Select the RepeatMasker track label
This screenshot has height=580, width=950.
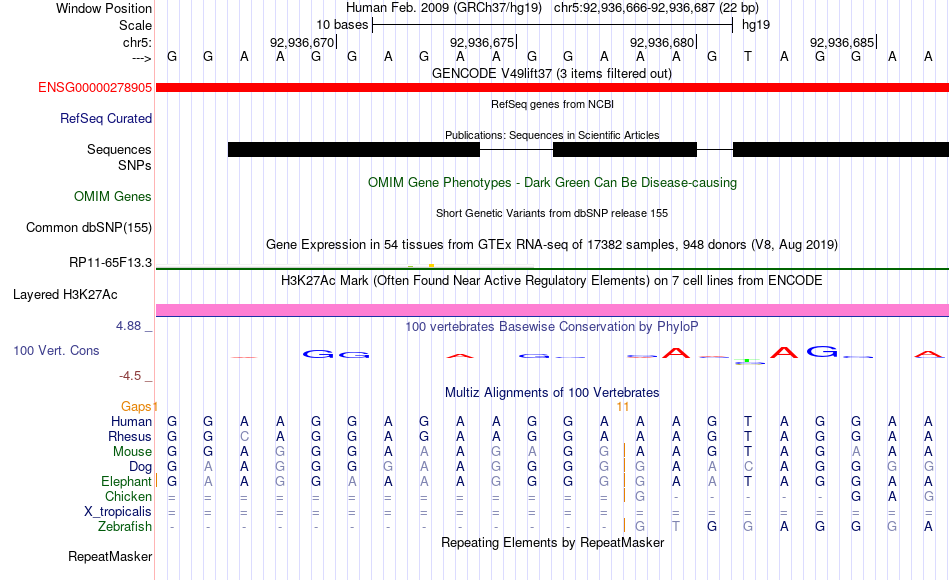[x=110, y=557]
